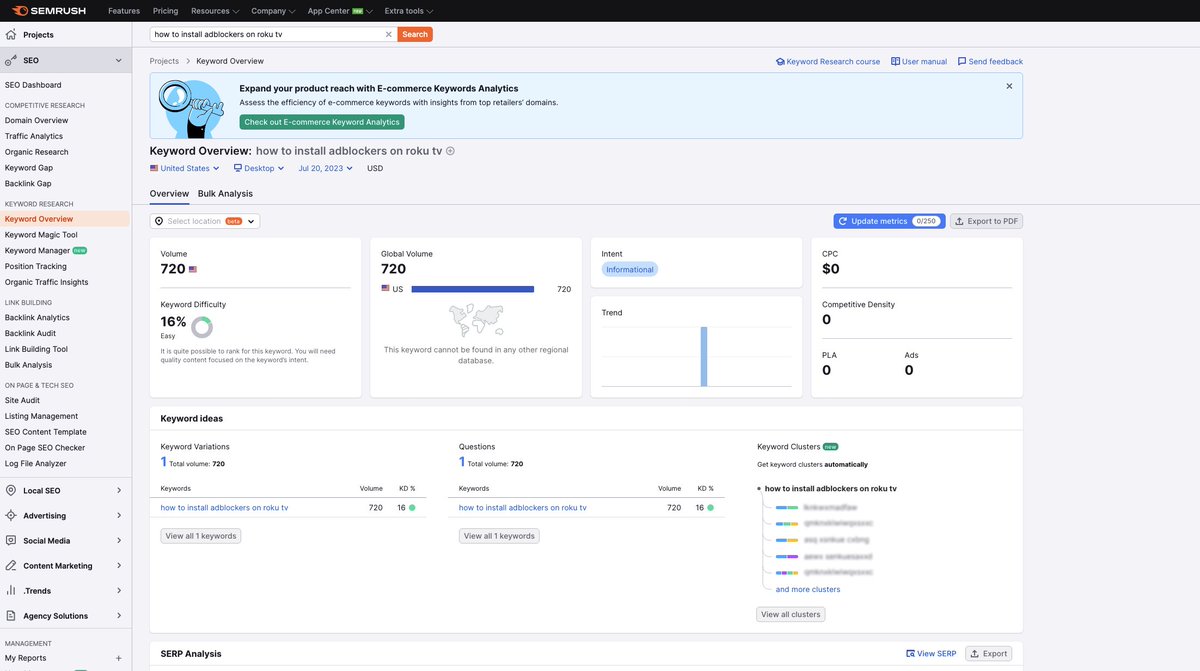
Task: Open the Projects home icon
Action: [x=12, y=35]
